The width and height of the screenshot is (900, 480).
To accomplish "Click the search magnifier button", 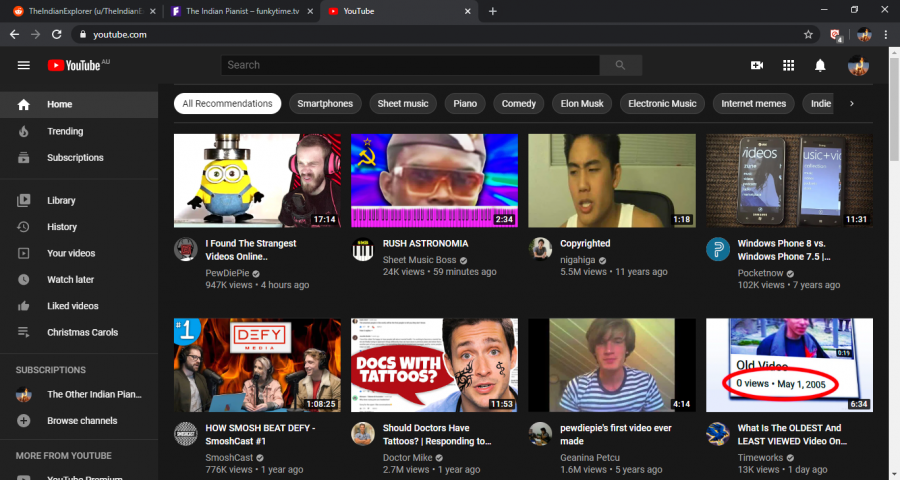I will click(x=620, y=65).
